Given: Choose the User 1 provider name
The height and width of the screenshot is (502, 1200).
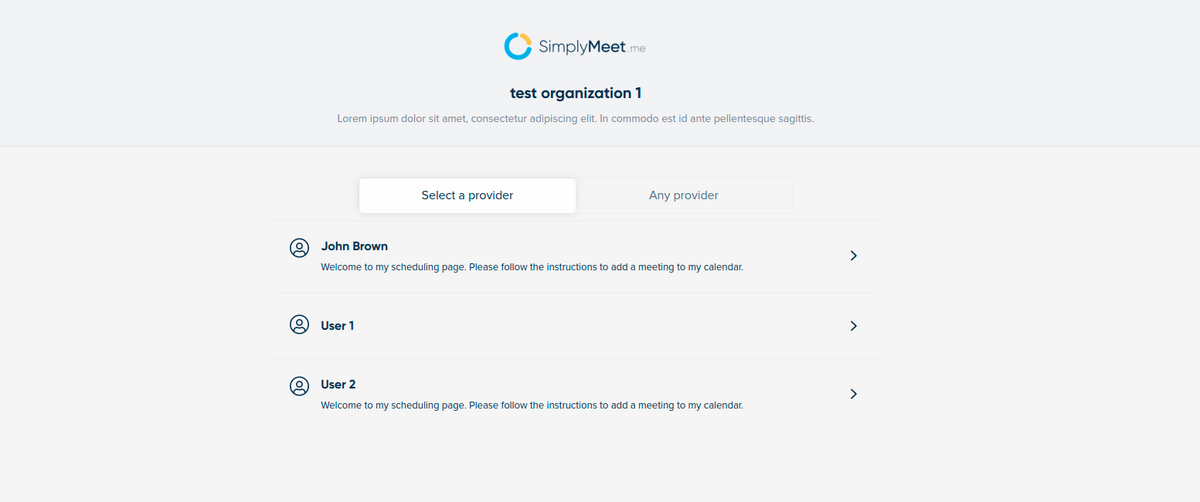Looking at the screenshot, I should tap(337, 326).
